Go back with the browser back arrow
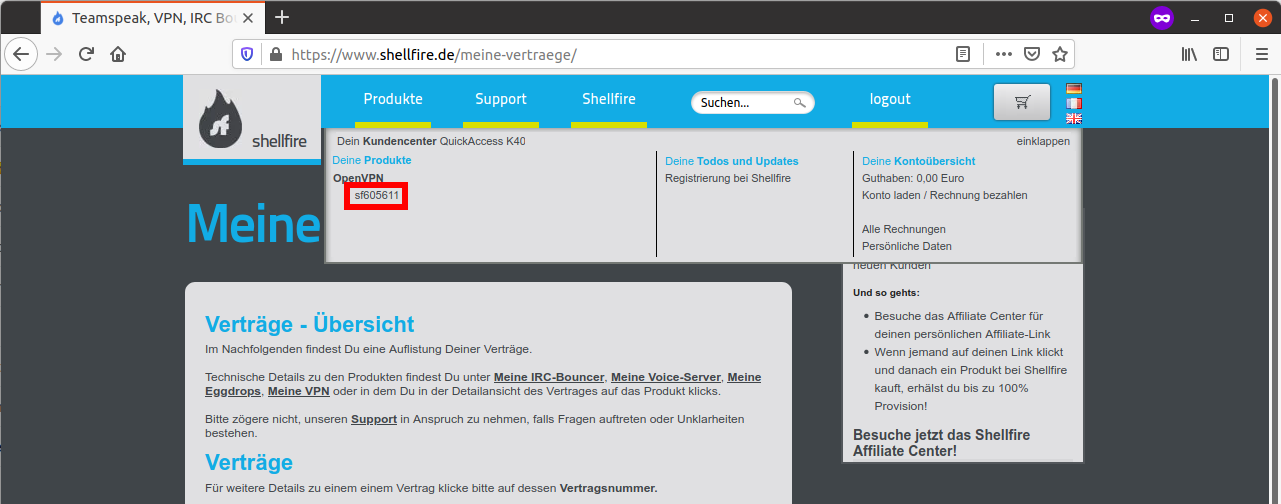Screen dimensions: 1281x504 [21, 54]
